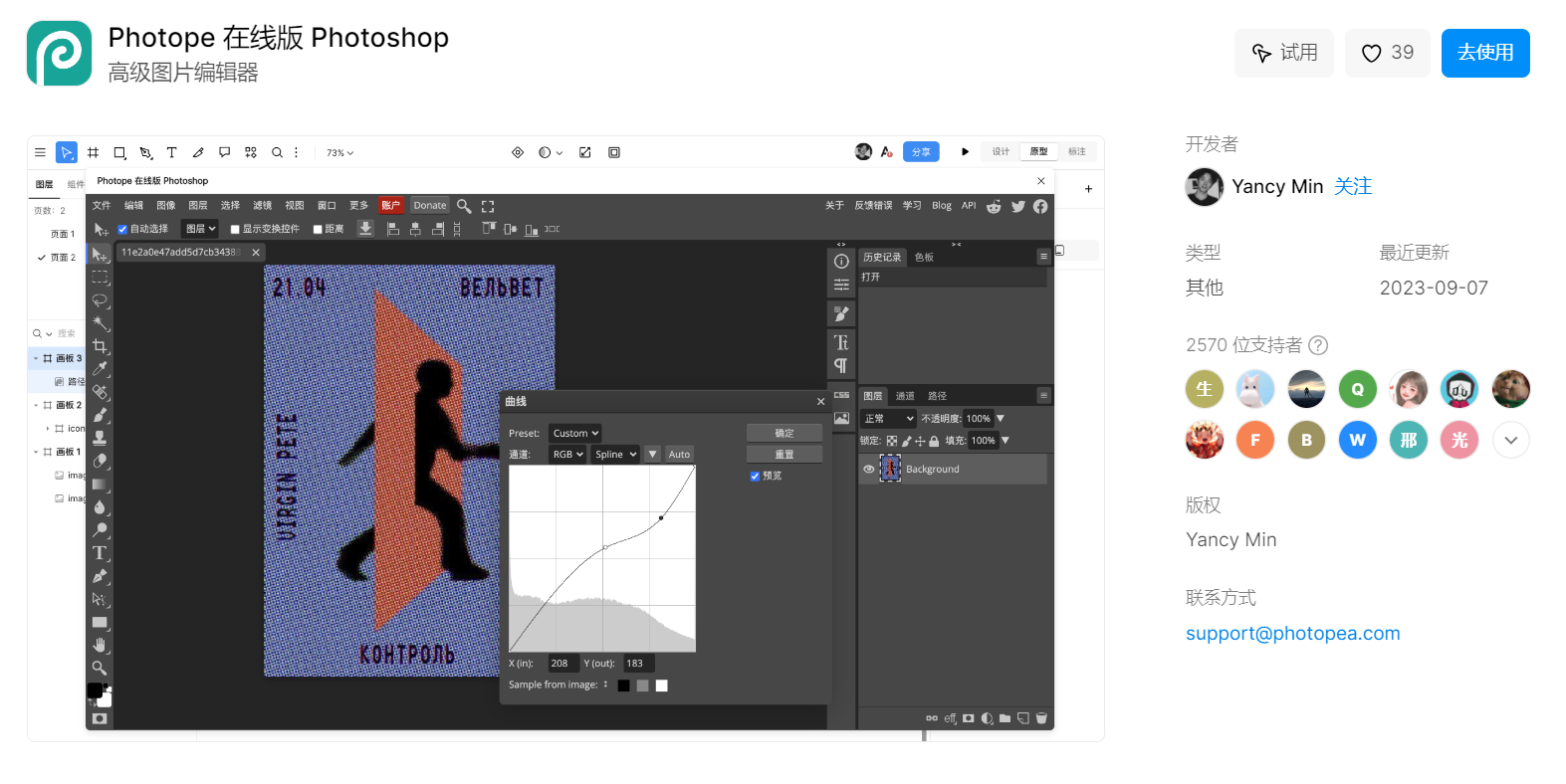Open the 滤镜 menu
The width and height of the screenshot is (1566, 784).
pos(262,206)
